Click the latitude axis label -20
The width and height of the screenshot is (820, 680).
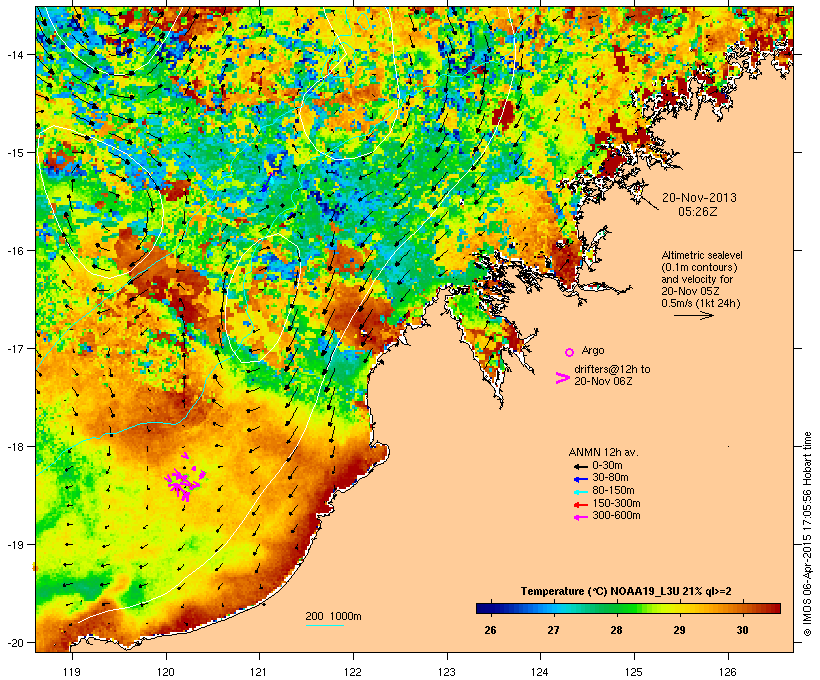(x=14, y=642)
